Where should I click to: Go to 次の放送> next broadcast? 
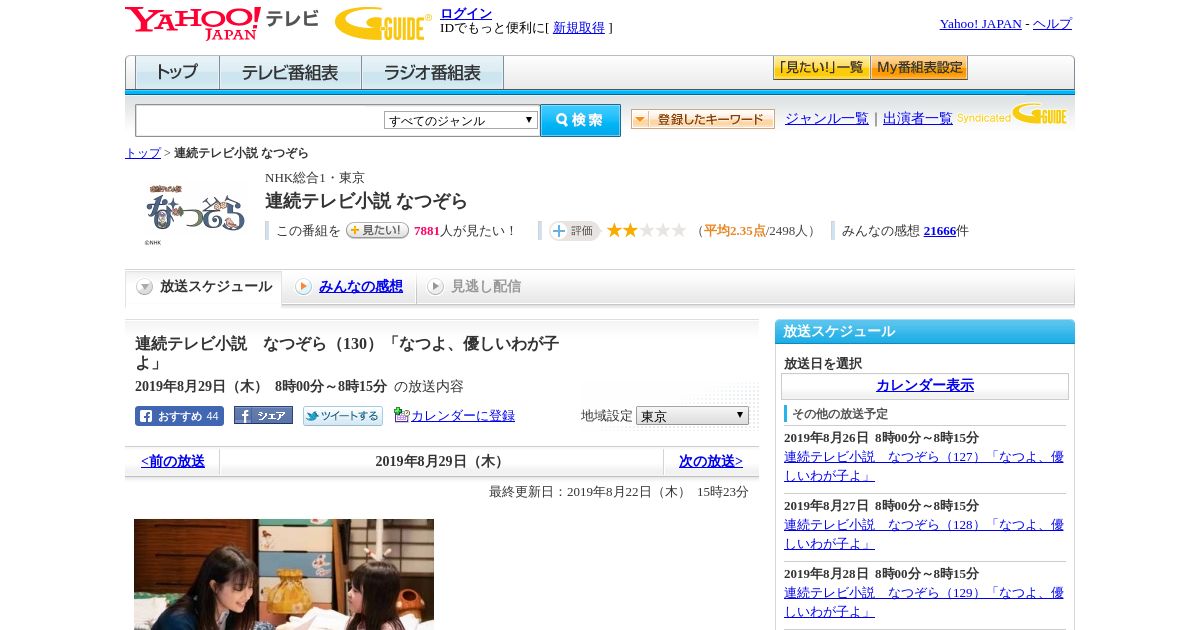[711, 462]
